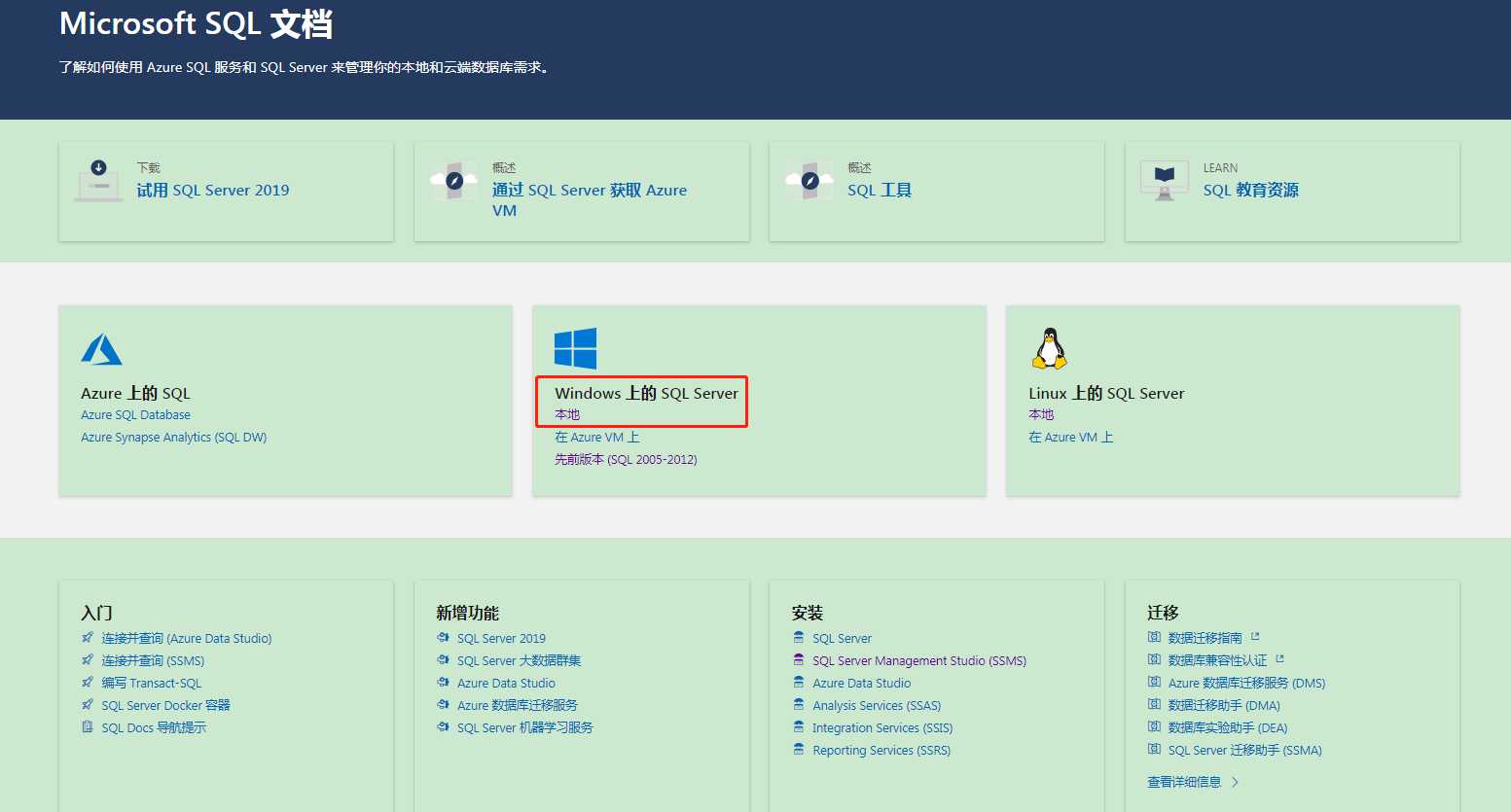Click the compass icon beside 通过 SQL Server 获取 Azure VM

454,181
